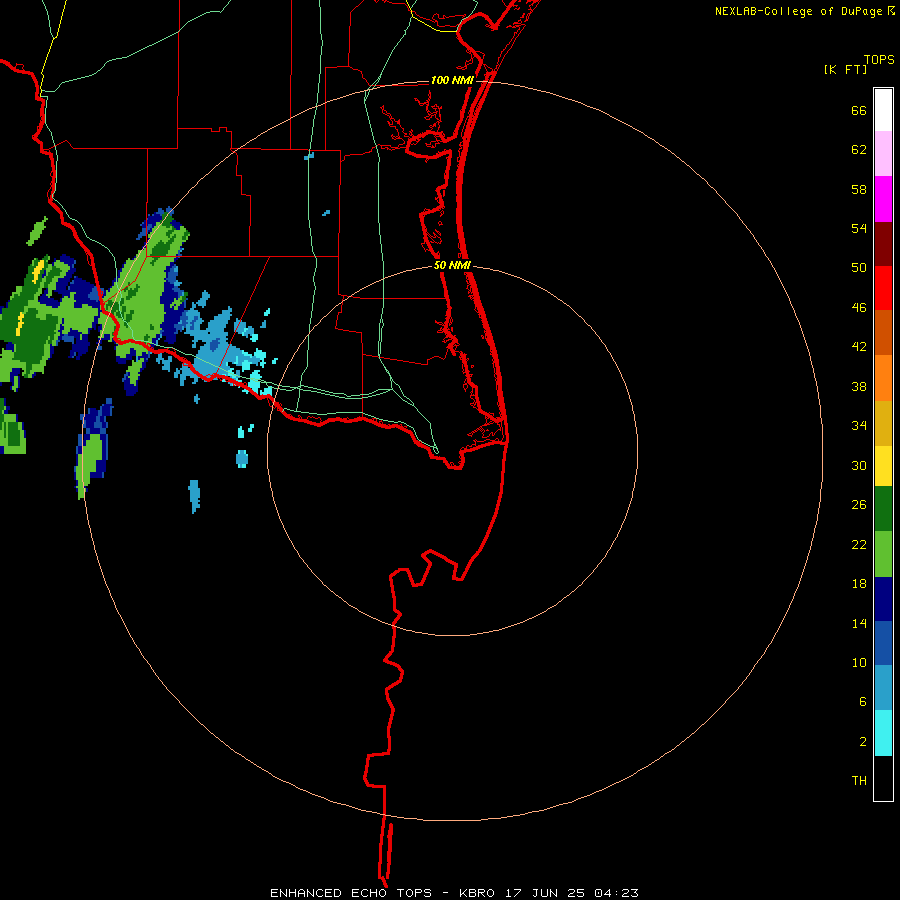Click the KBRO station identifier
This screenshot has width=900, height=900.
pos(478,893)
